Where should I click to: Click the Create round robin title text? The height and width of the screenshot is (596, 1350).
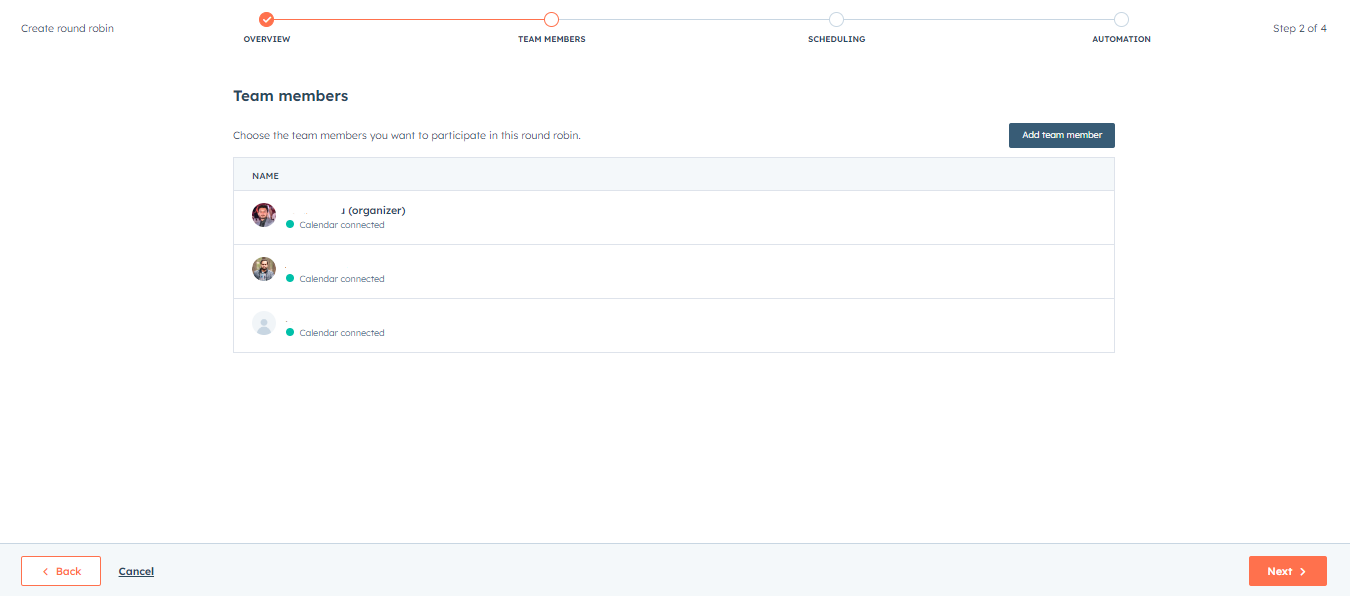(x=67, y=28)
